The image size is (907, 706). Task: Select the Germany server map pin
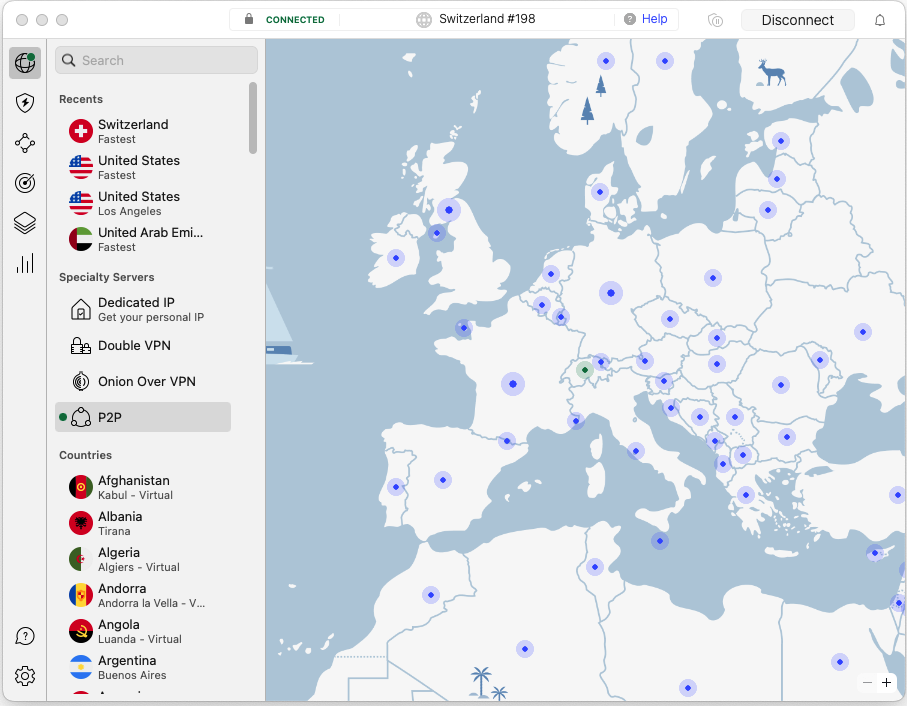(x=611, y=293)
